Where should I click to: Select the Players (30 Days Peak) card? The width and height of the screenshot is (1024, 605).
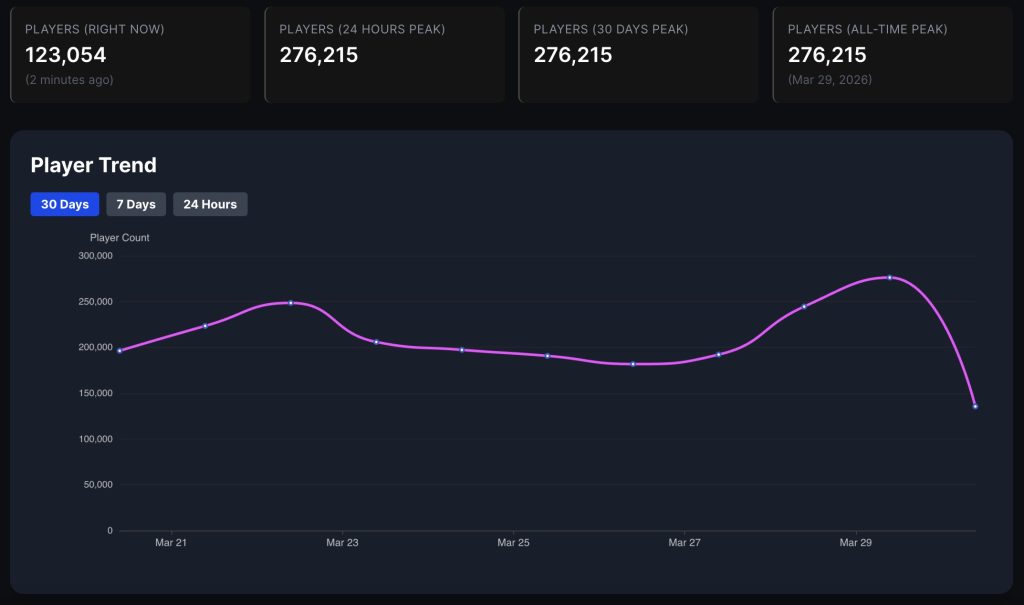point(638,54)
